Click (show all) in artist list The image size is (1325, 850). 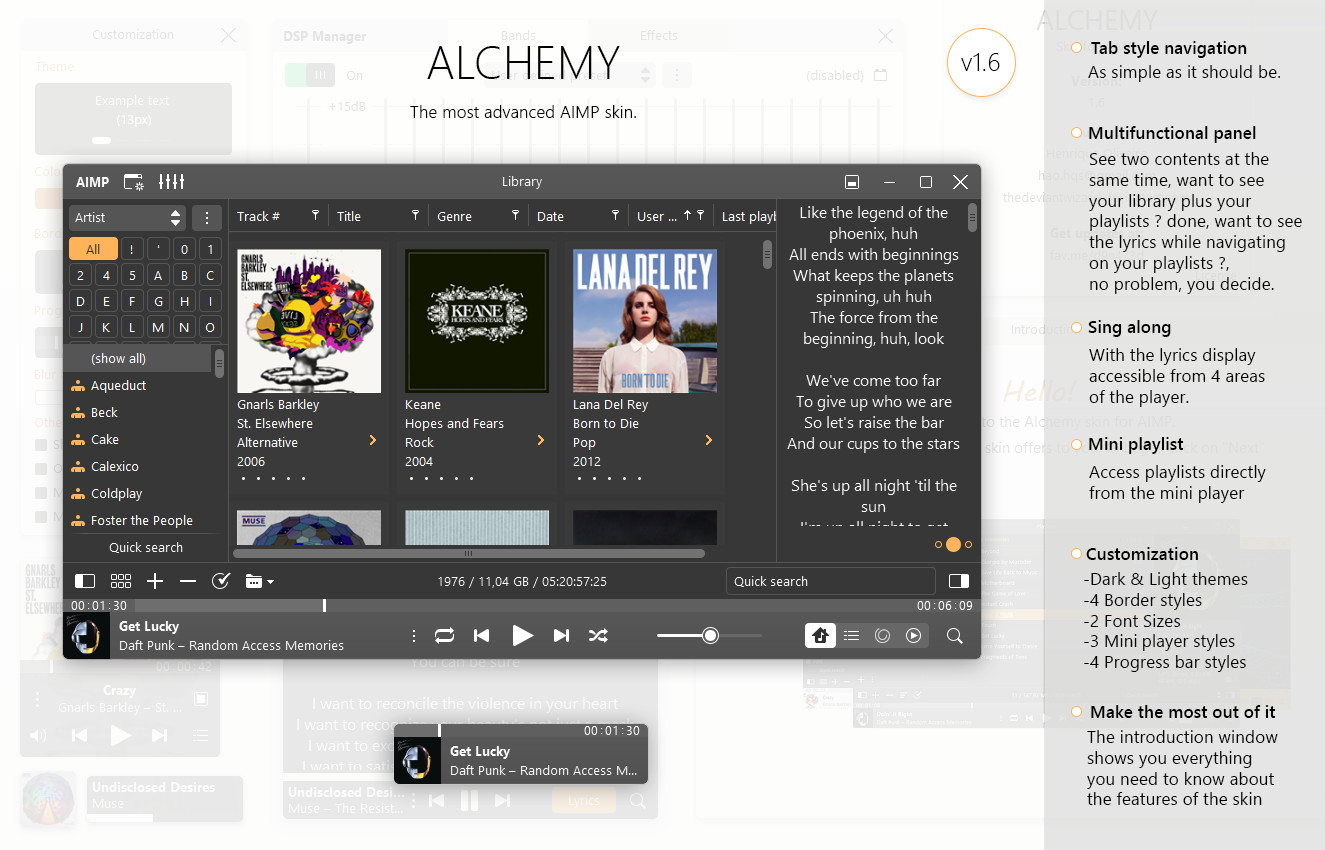pyautogui.click(x=138, y=358)
